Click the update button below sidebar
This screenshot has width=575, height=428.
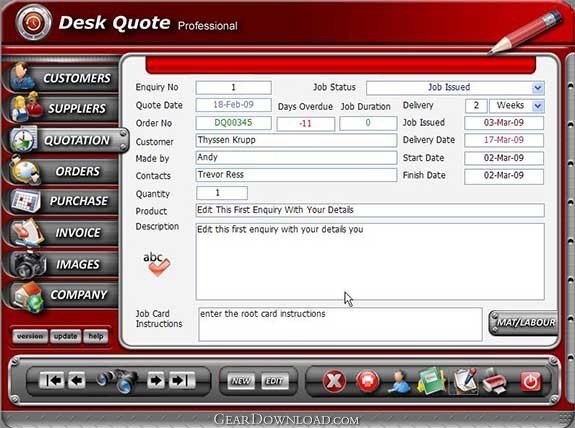click(x=65, y=336)
